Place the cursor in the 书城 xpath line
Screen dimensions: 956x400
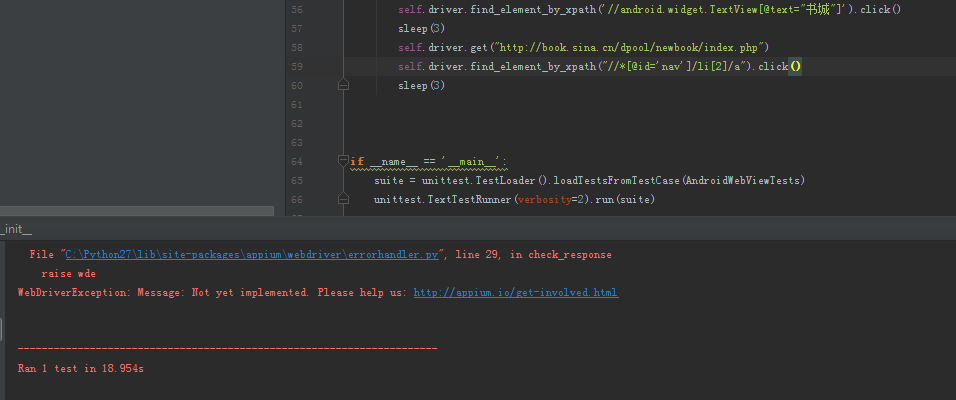pos(649,10)
